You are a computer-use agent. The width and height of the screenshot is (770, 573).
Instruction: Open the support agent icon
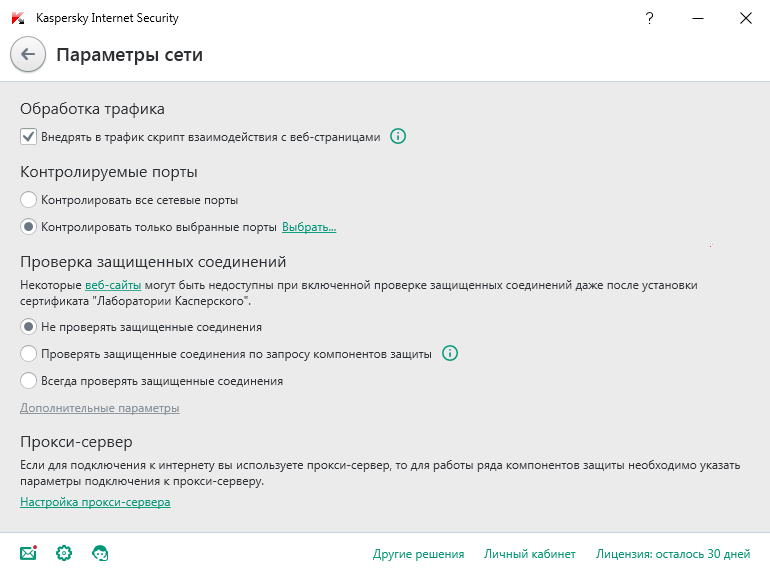(100, 553)
